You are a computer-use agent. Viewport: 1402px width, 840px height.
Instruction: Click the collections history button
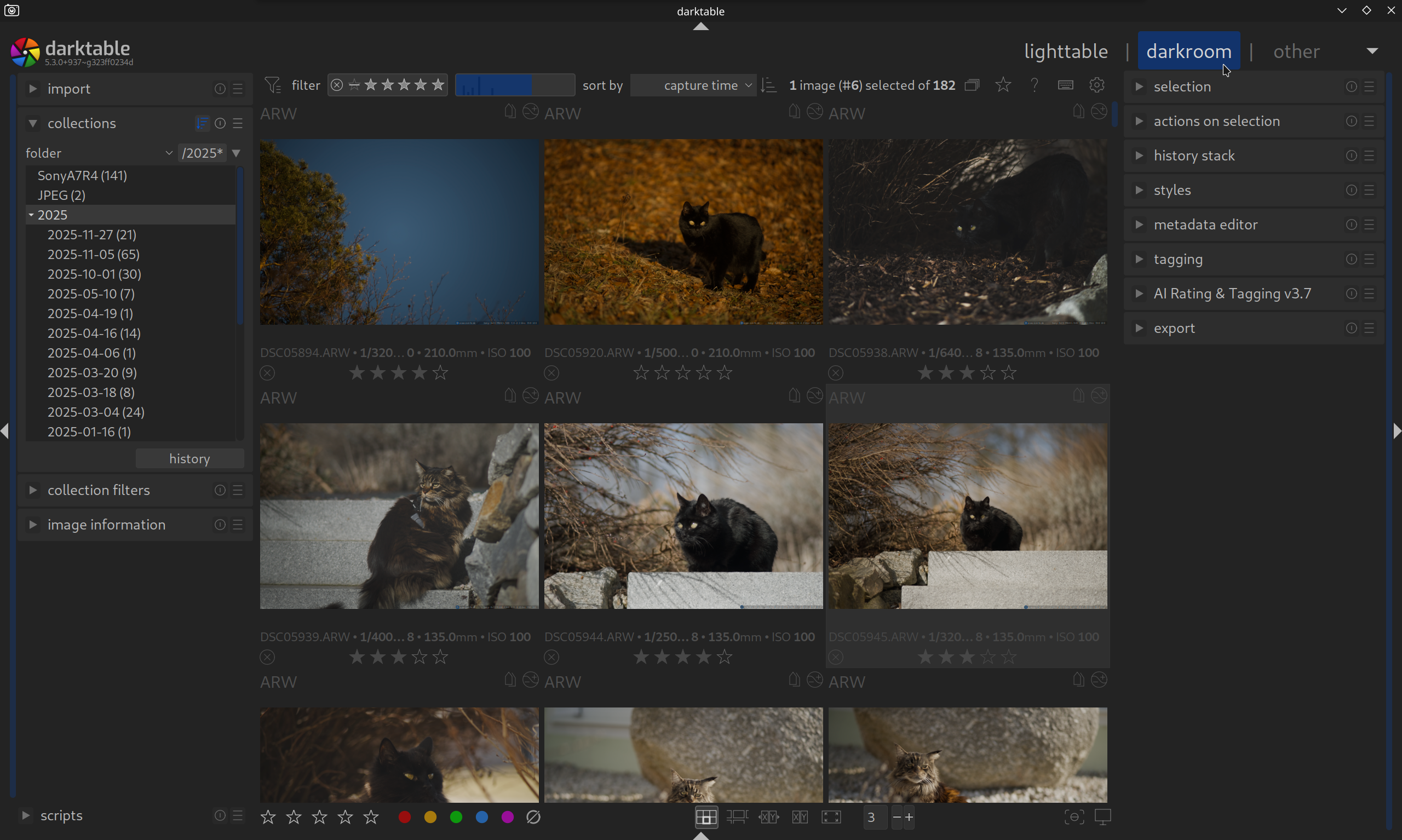[189, 458]
